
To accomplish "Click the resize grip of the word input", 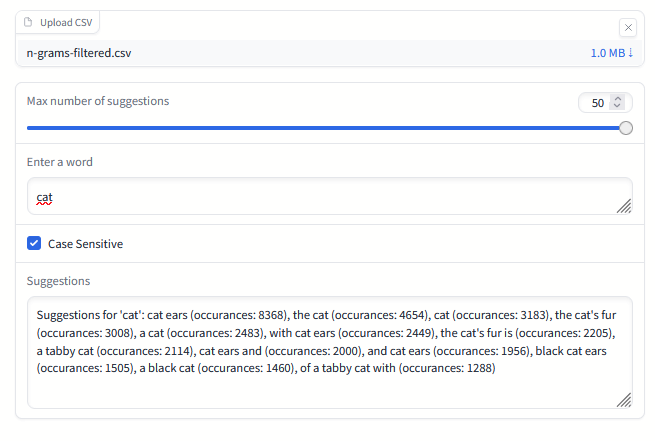I will (624, 206).
